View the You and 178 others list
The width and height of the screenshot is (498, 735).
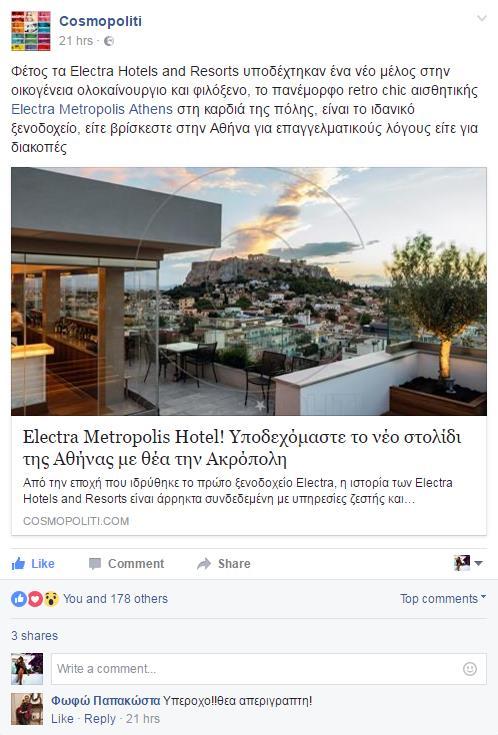click(115, 599)
